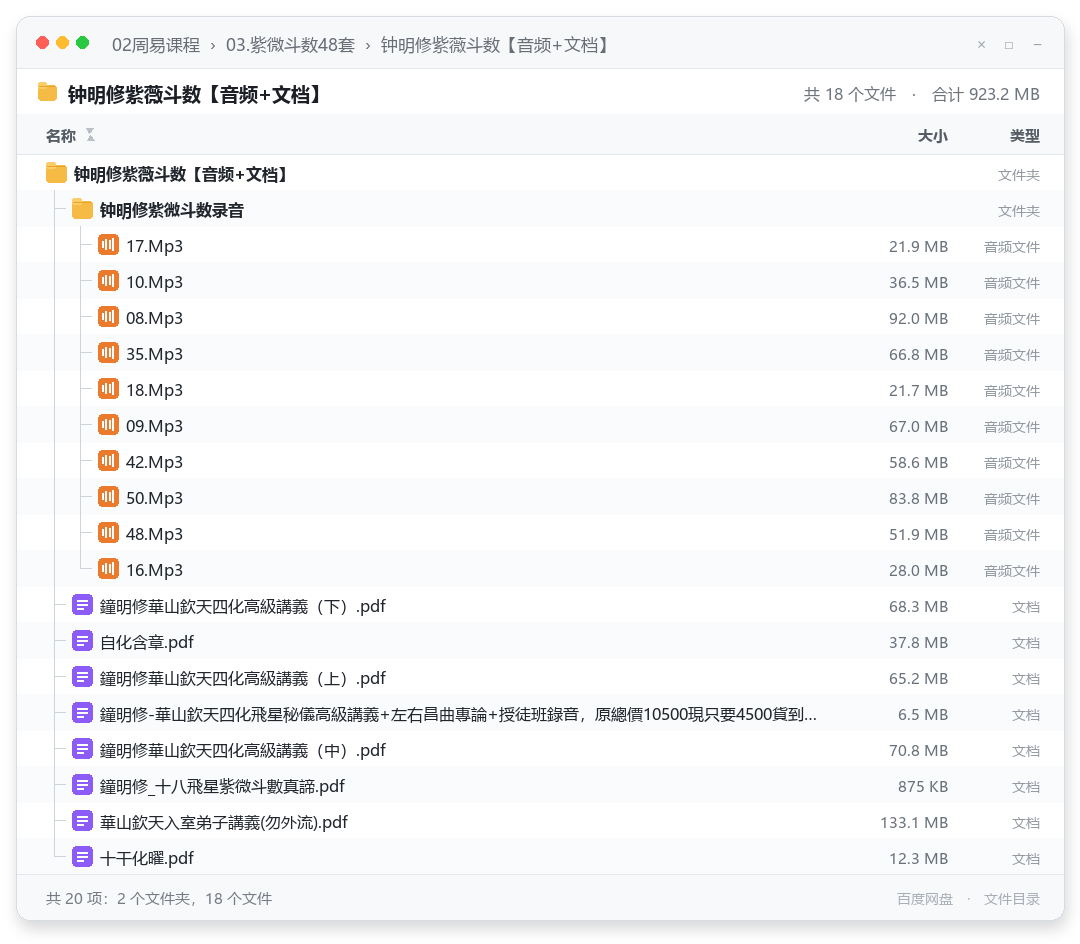Select the file name 08.Mp3
The image size is (1080, 944).
pyautogui.click(x=154, y=318)
